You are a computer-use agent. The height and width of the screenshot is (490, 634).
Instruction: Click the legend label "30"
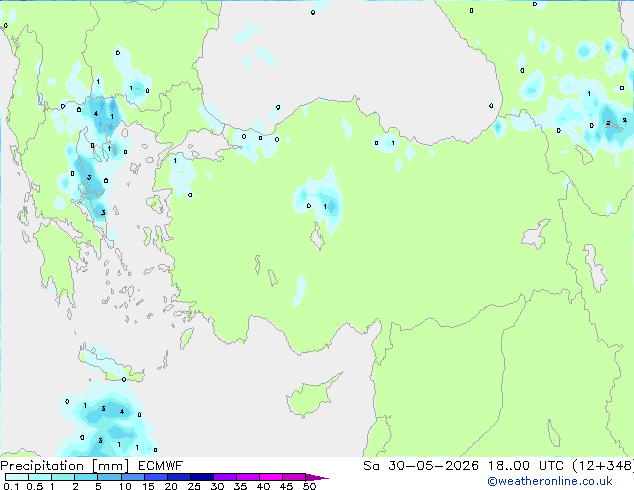(x=217, y=486)
